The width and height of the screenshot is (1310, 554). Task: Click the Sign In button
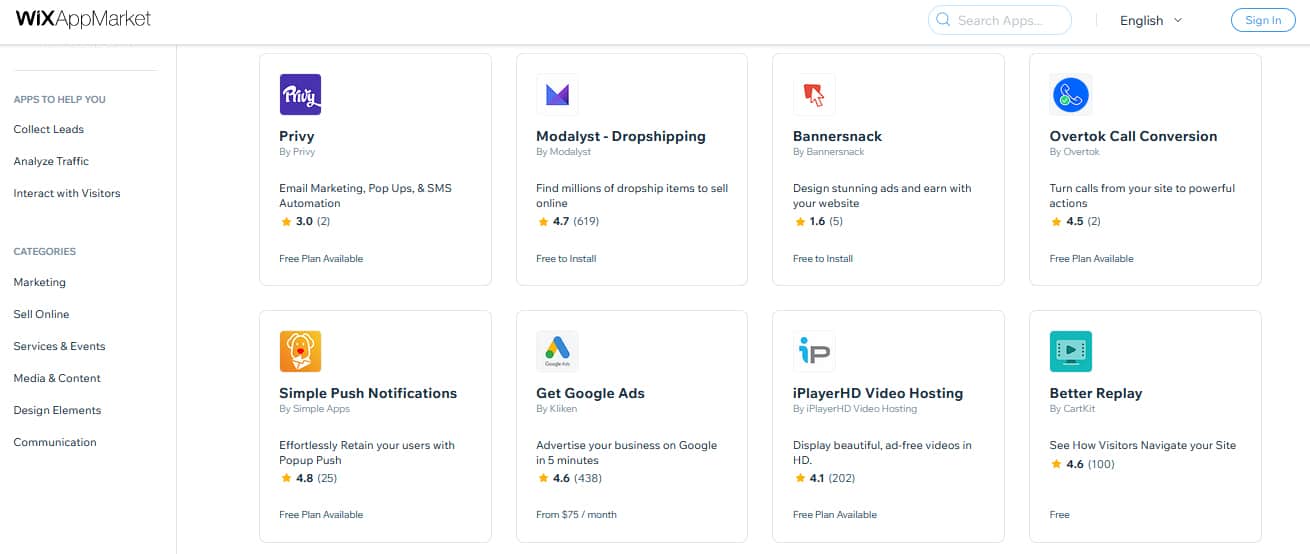coord(1263,20)
